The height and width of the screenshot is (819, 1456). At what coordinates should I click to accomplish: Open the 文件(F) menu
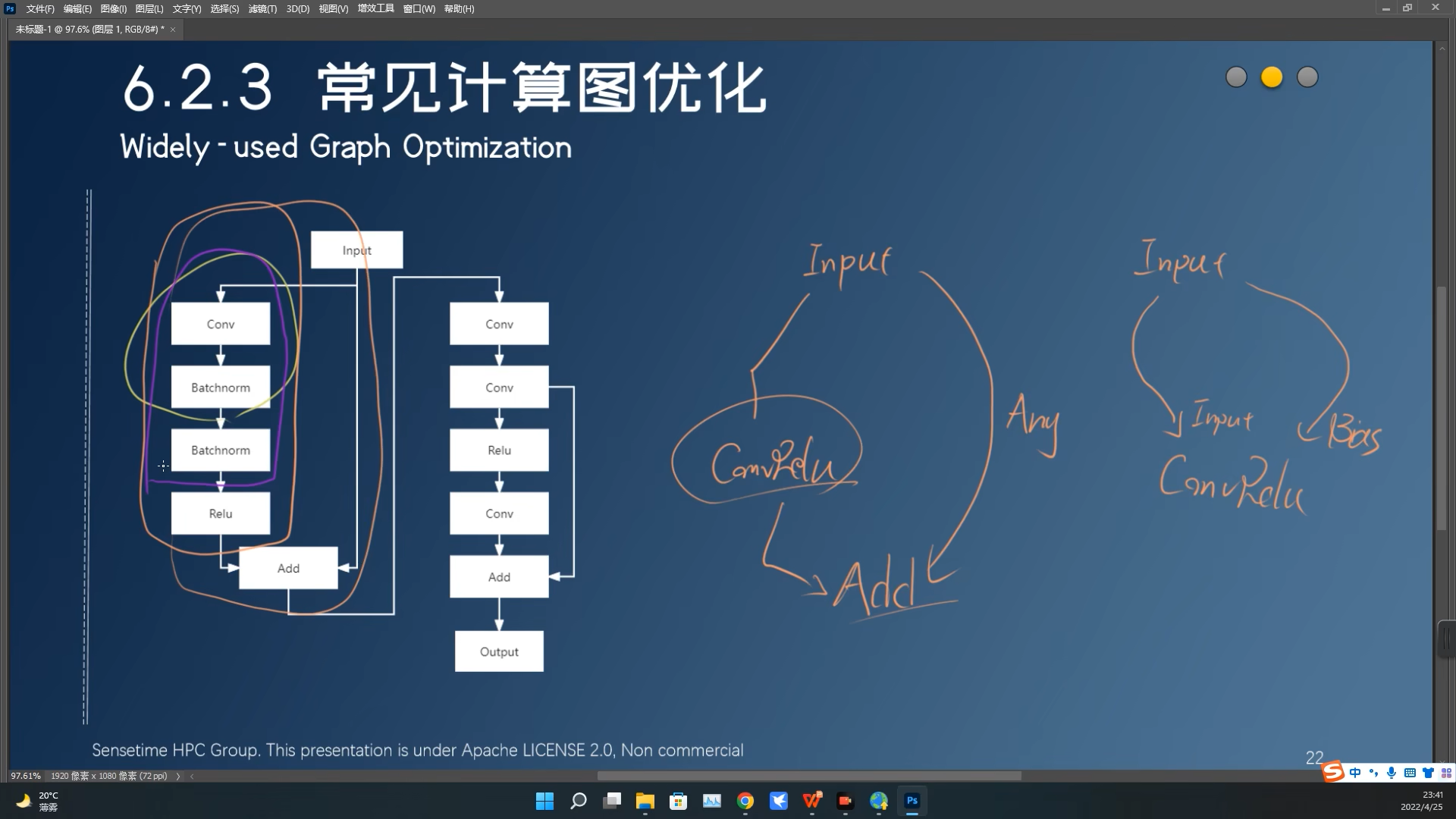click(40, 9)
